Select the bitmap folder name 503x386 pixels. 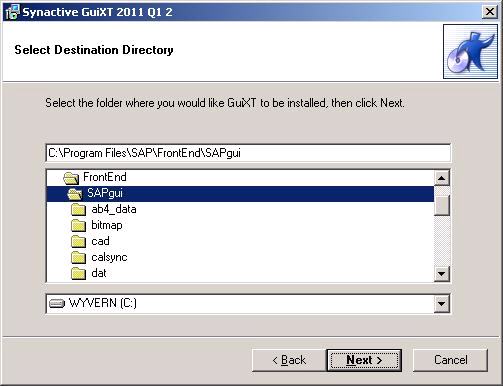(107, 225)
